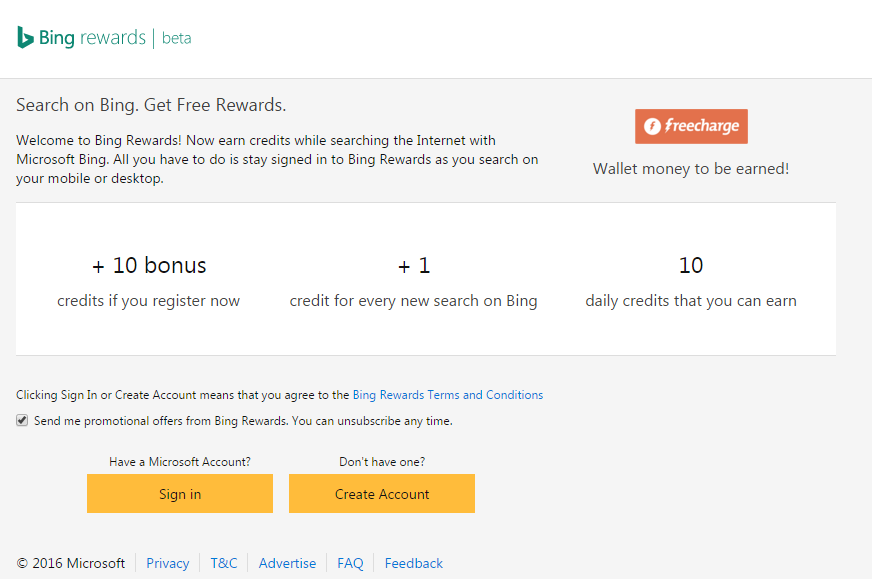This screenshot has height=579, width=872.
Task: Click the + 1 credit per search heading
Action: pos(414,266)
